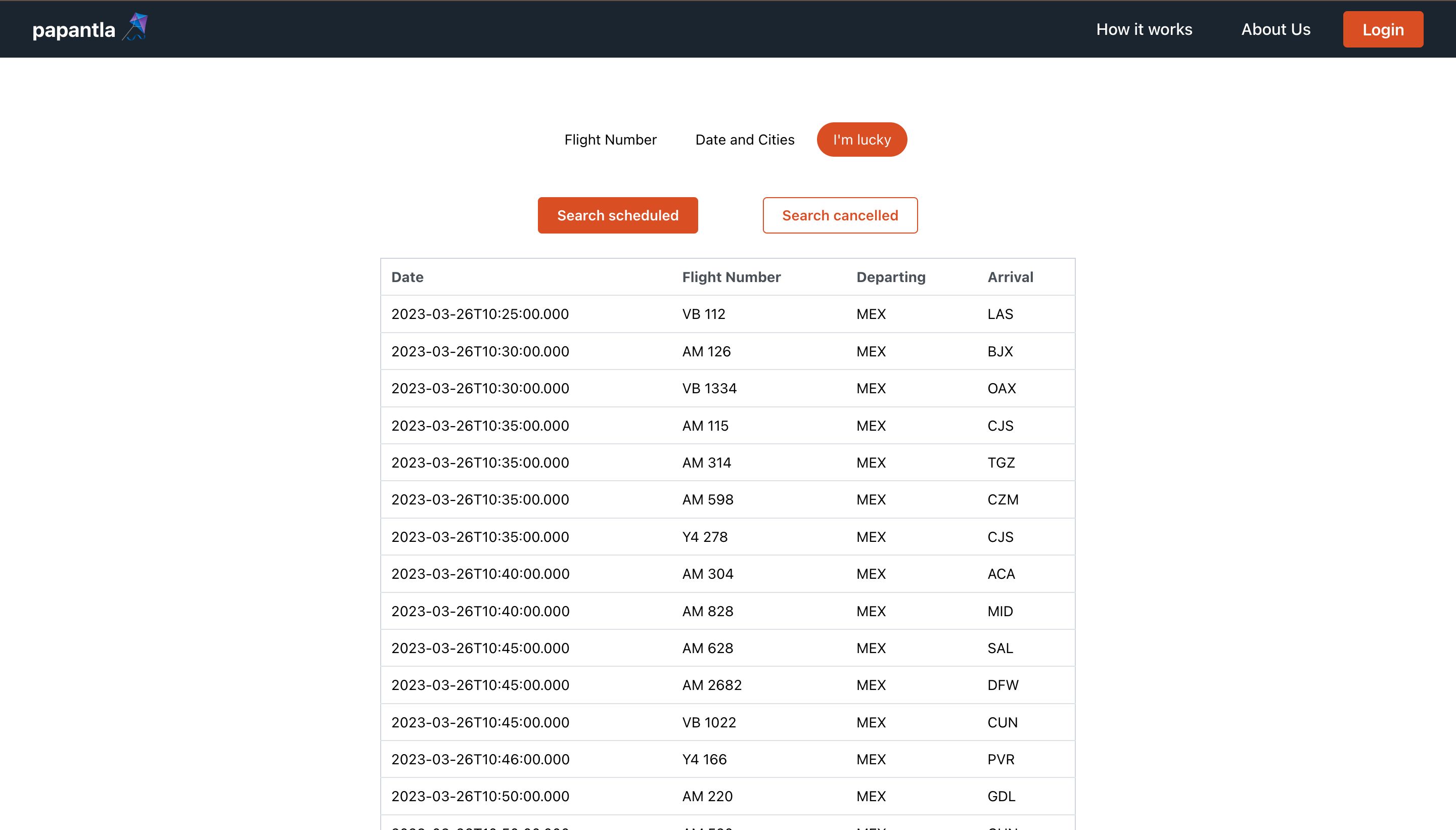Click the AM 2682 flight row
The image size is (1456, 830).
pos(728,685)
